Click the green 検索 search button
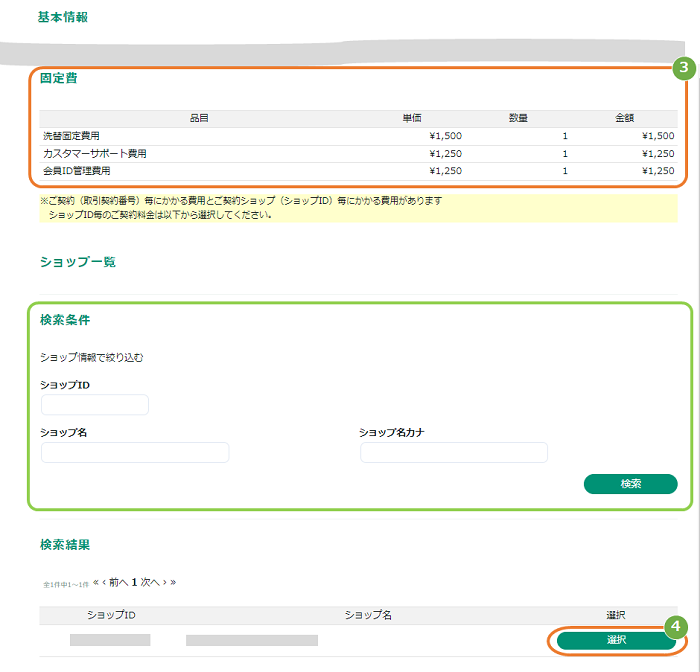 [630, 484]
